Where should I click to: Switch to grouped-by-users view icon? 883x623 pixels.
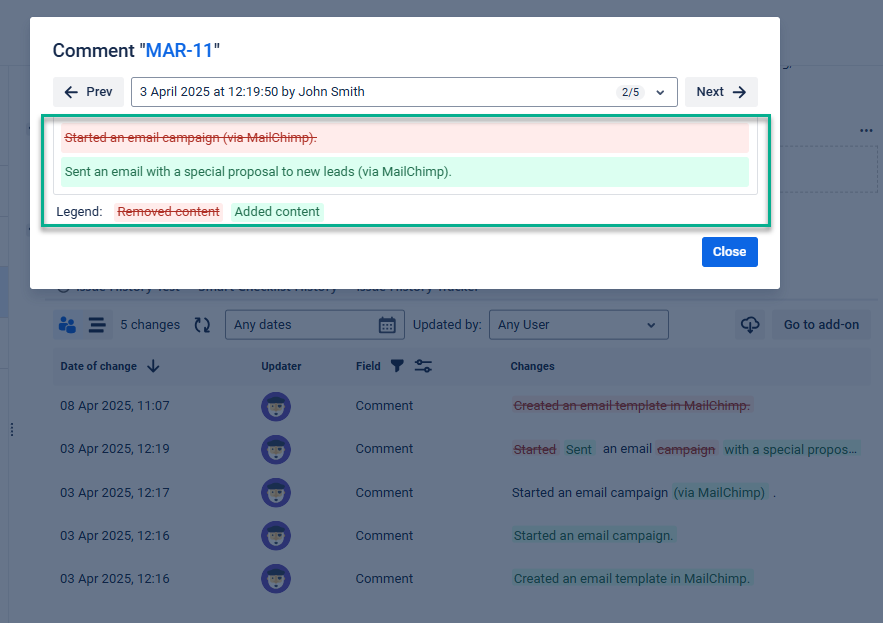[68, 324]
